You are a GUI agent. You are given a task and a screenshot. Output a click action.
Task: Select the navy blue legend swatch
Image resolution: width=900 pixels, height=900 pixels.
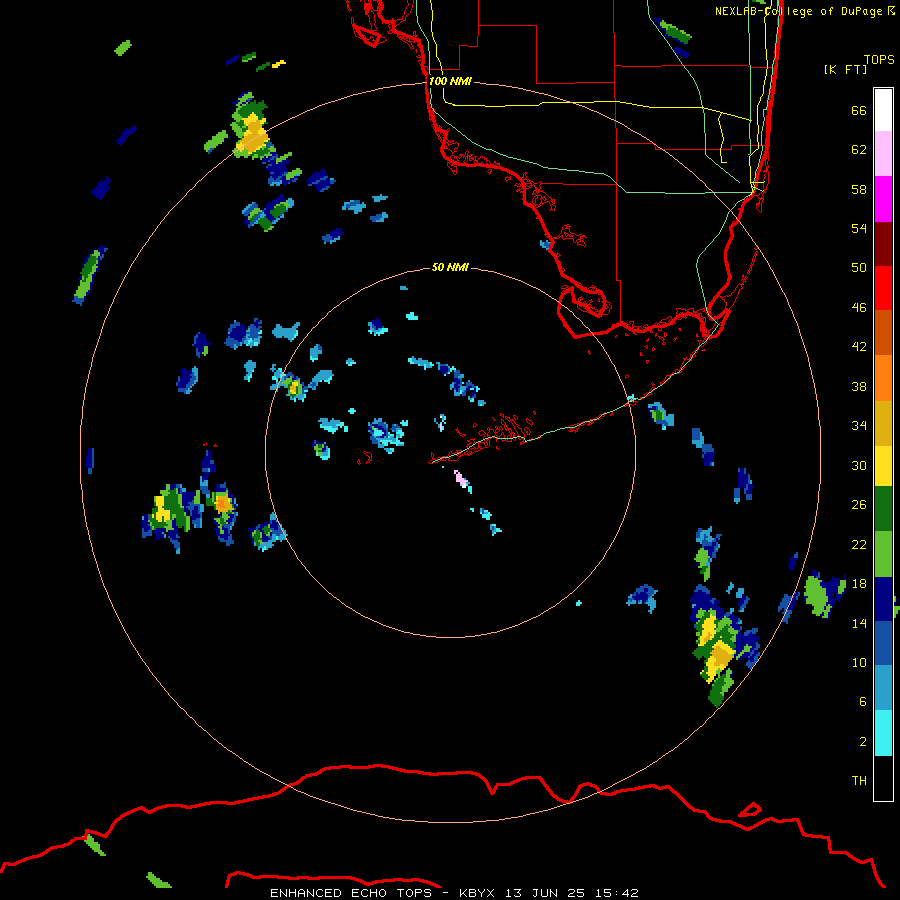[883, 599]
